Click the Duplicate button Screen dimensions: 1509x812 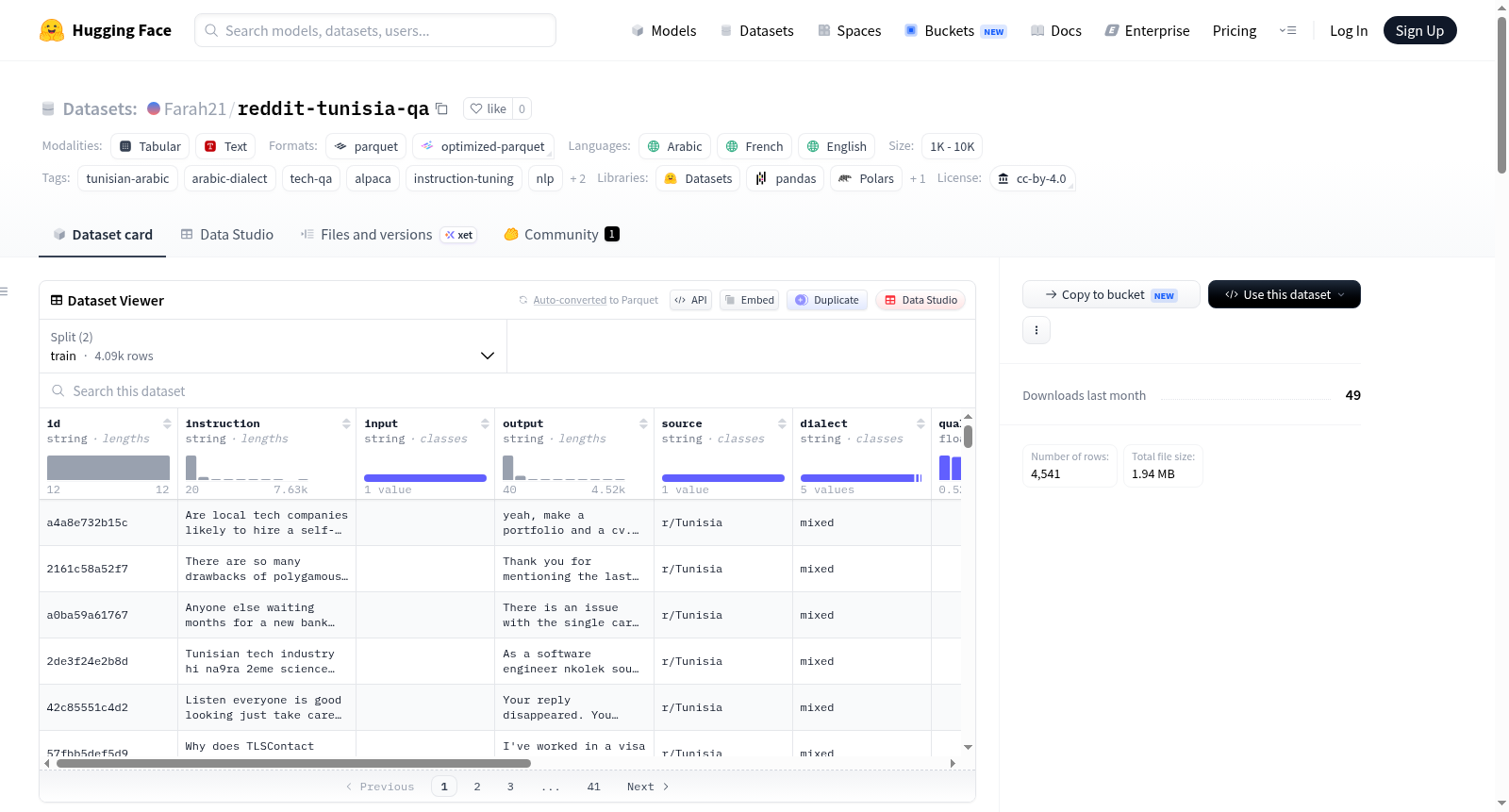(x=827, y=301)
